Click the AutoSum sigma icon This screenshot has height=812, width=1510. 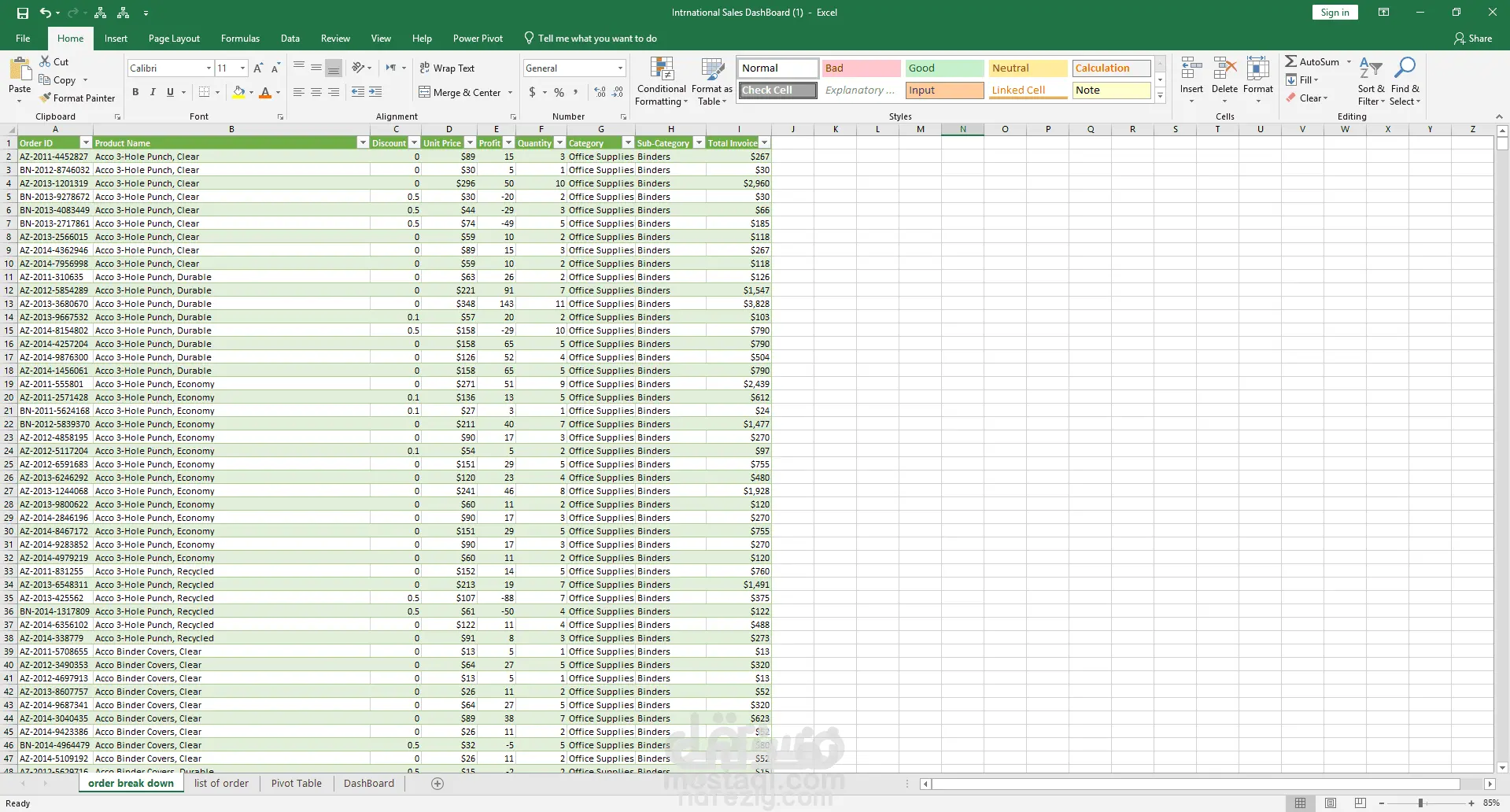click(1291, 61)
